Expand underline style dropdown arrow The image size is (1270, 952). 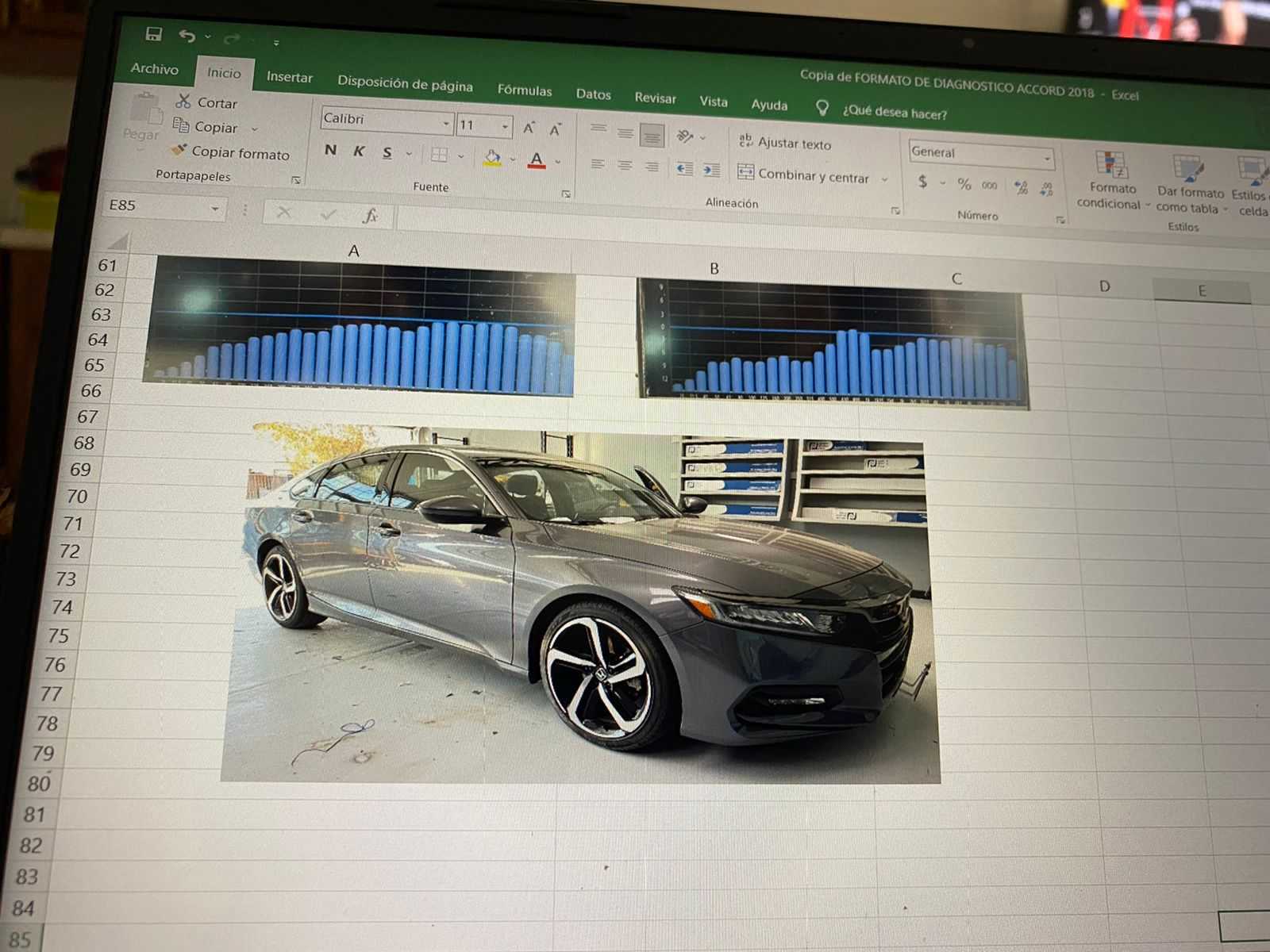(x=409, y=154)
